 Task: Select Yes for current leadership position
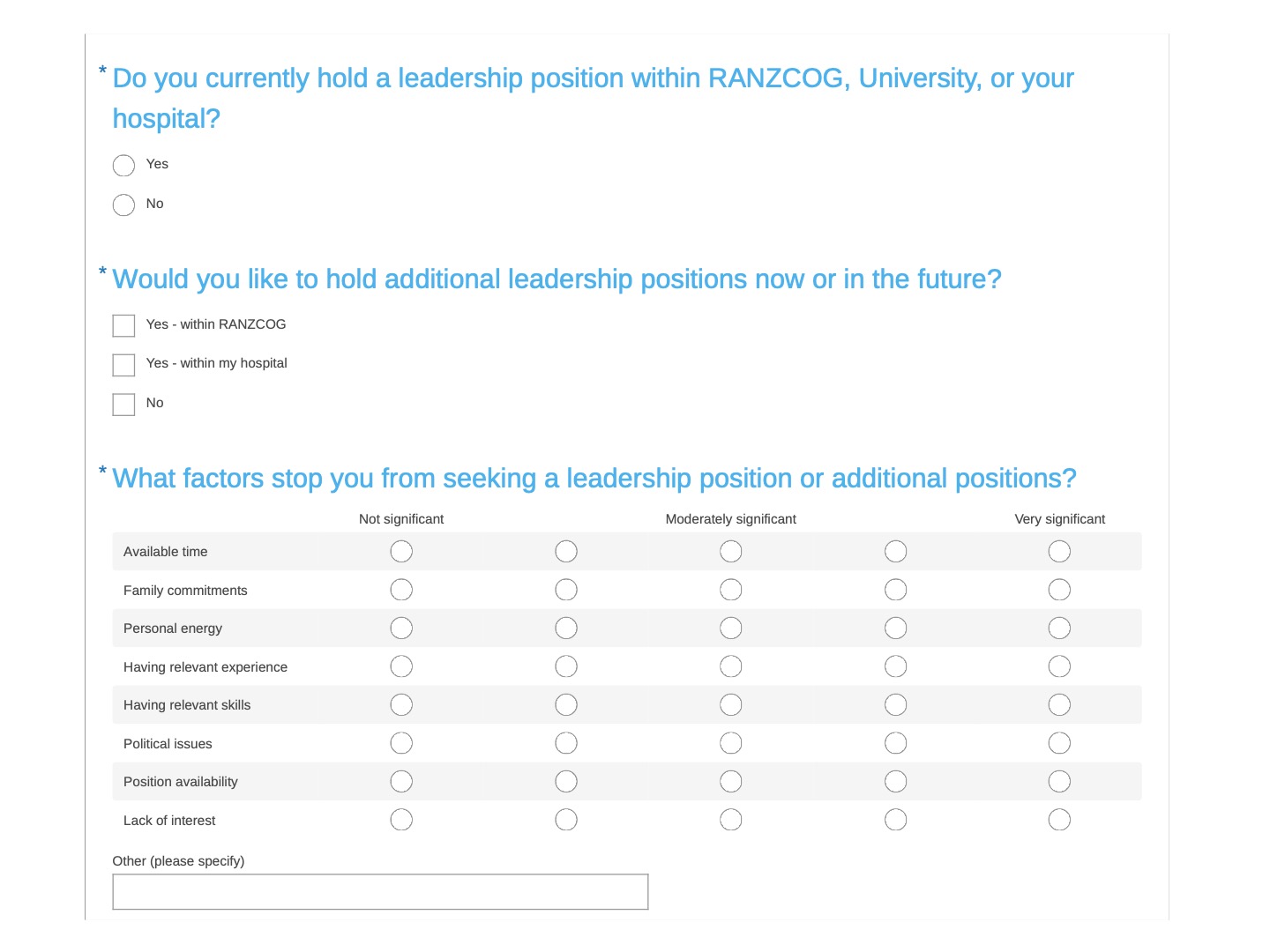pos(123,166)
